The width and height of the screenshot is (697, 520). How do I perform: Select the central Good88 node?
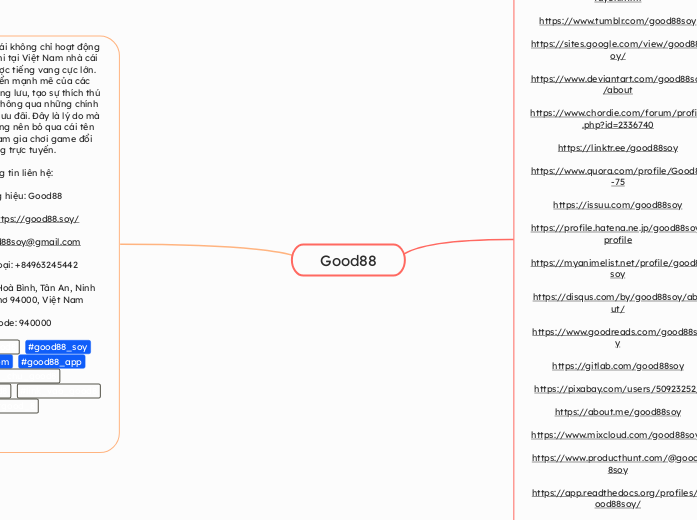coord(348,261)
